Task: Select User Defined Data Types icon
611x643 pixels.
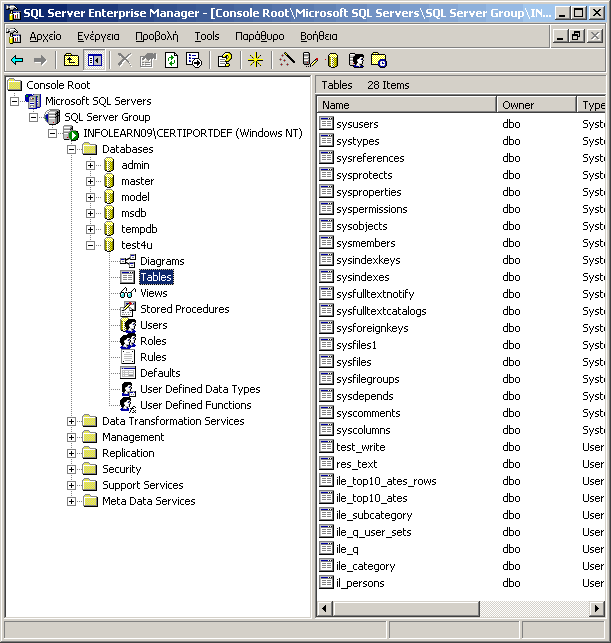Action: [x=128, y=389]
